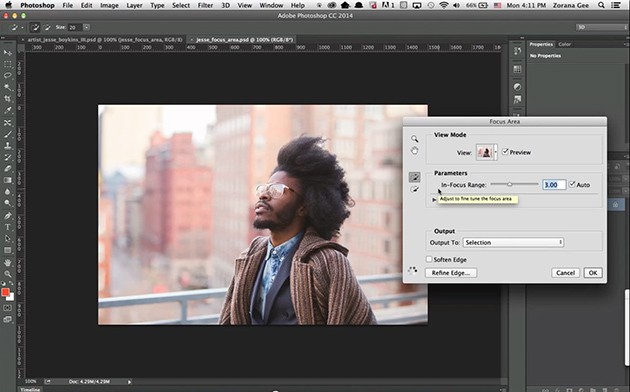The width and height of the screenshot is (630, 392).
Task: Click the Refine Edge button
Action: [451, 273]
